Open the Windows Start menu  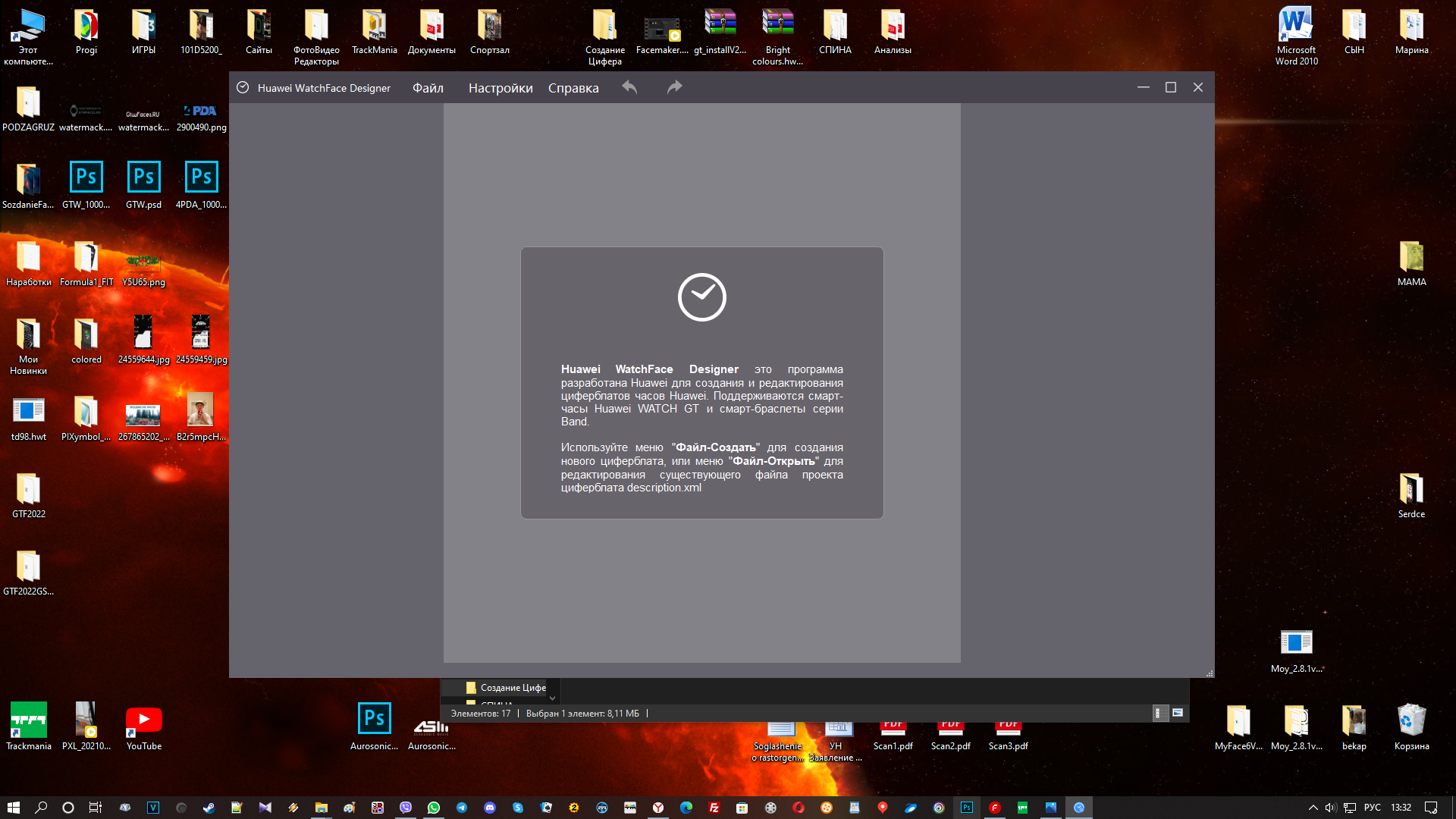[13, 808]
